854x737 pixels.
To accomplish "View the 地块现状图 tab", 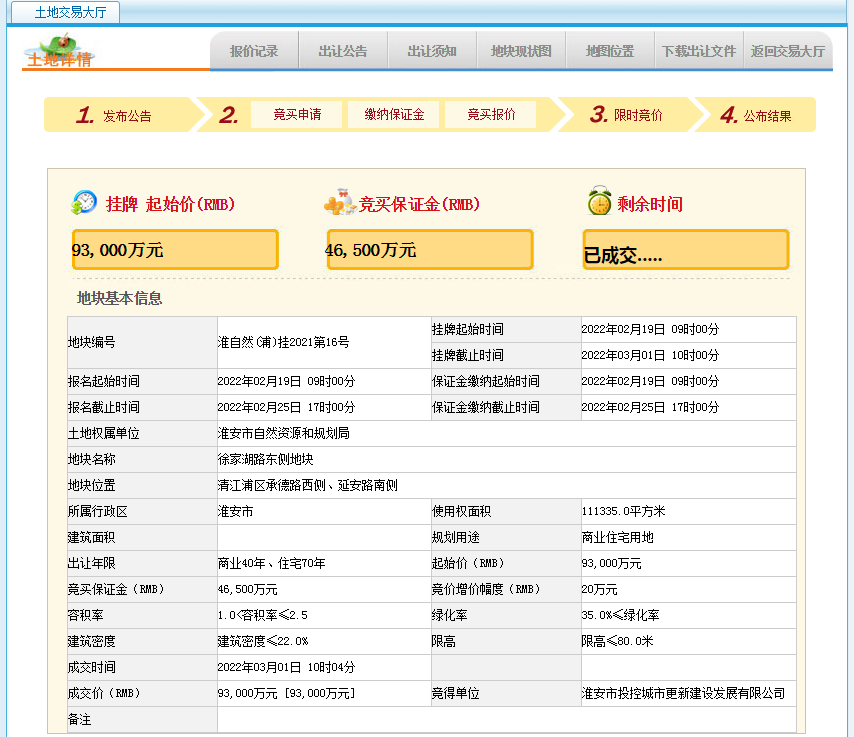I will pos(521,51).
